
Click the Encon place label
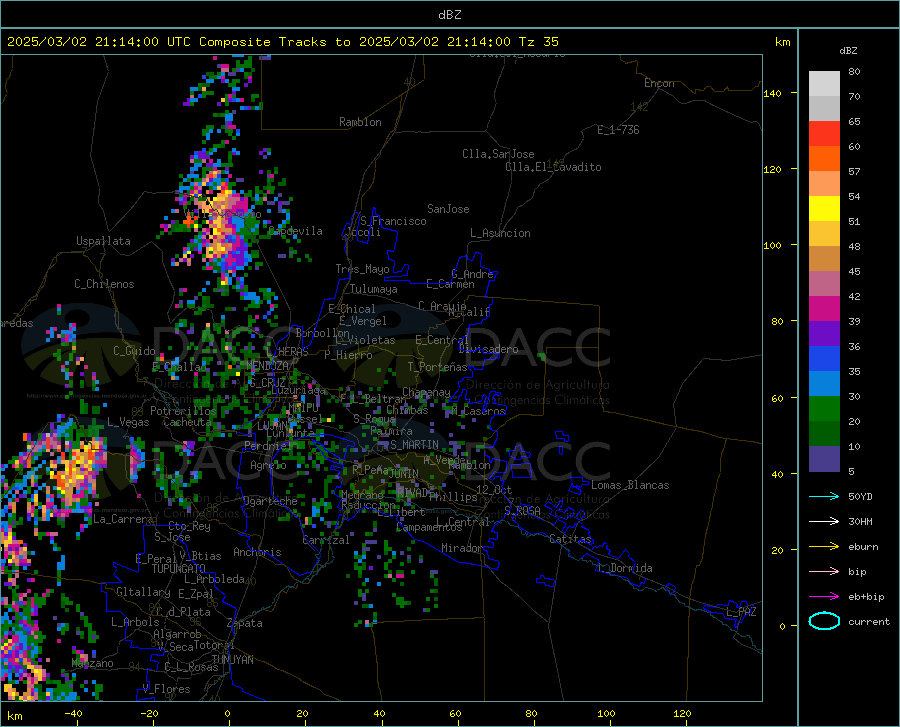659,83
